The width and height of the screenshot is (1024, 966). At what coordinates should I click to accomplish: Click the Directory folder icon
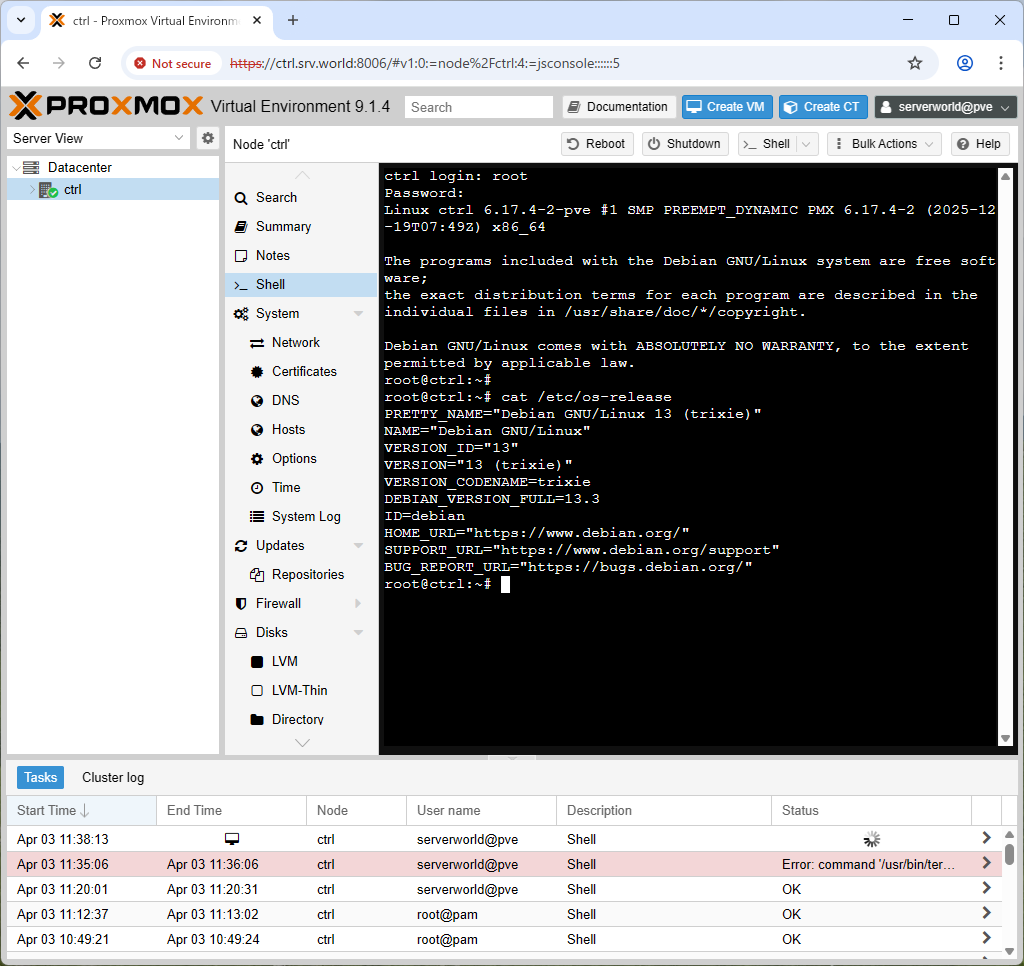coord(257,720)
